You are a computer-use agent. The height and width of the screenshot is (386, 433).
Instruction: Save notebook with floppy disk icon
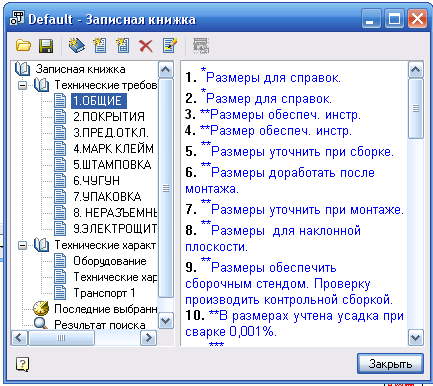[x=46, y=46]
